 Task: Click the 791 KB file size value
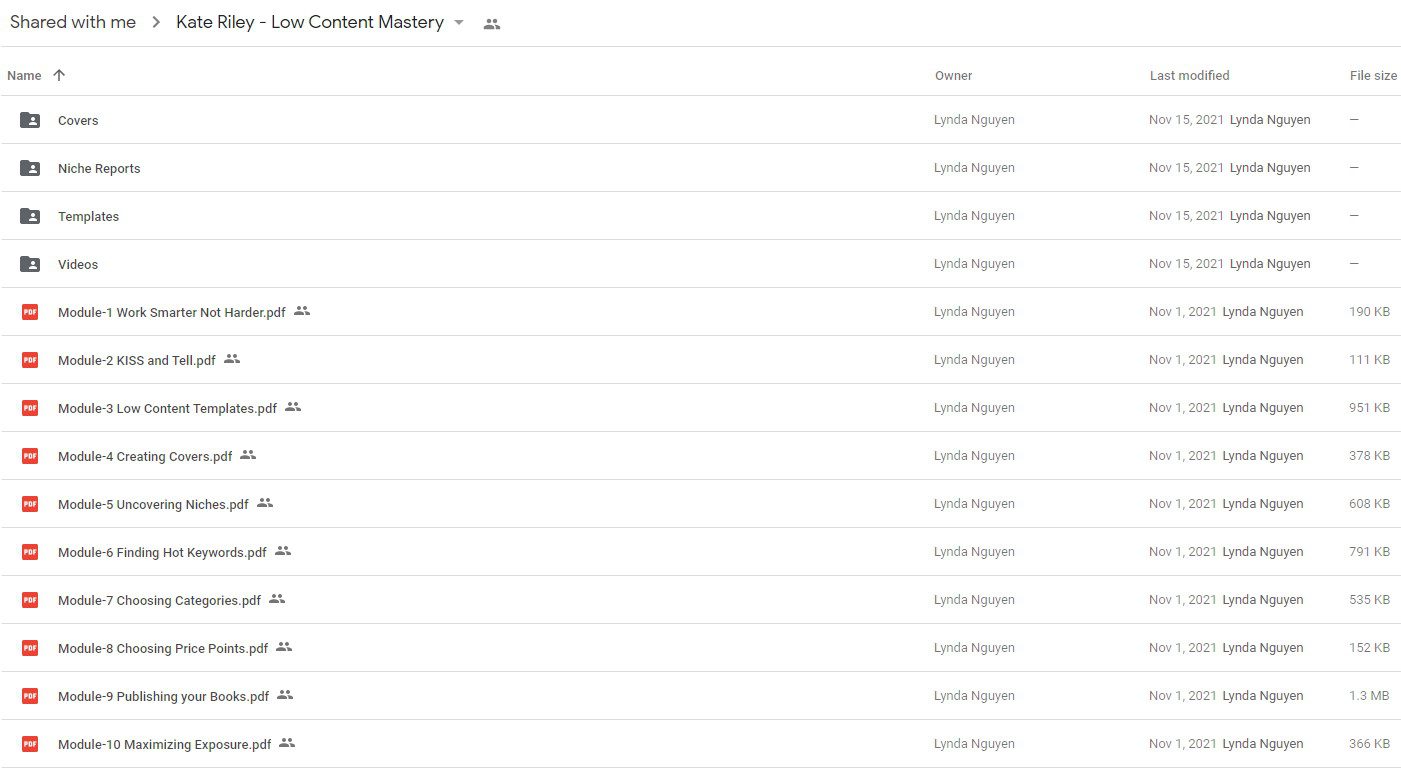(1369, 552)
